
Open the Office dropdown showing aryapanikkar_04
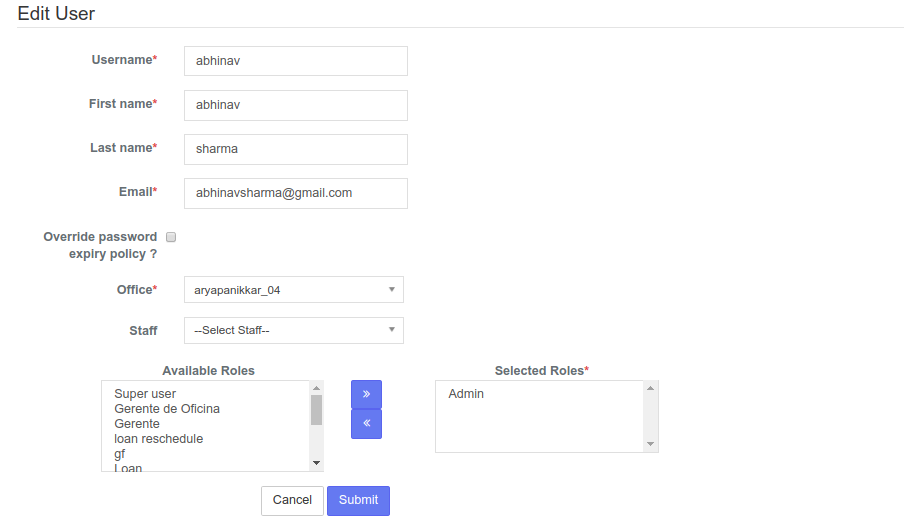point(293,289)
